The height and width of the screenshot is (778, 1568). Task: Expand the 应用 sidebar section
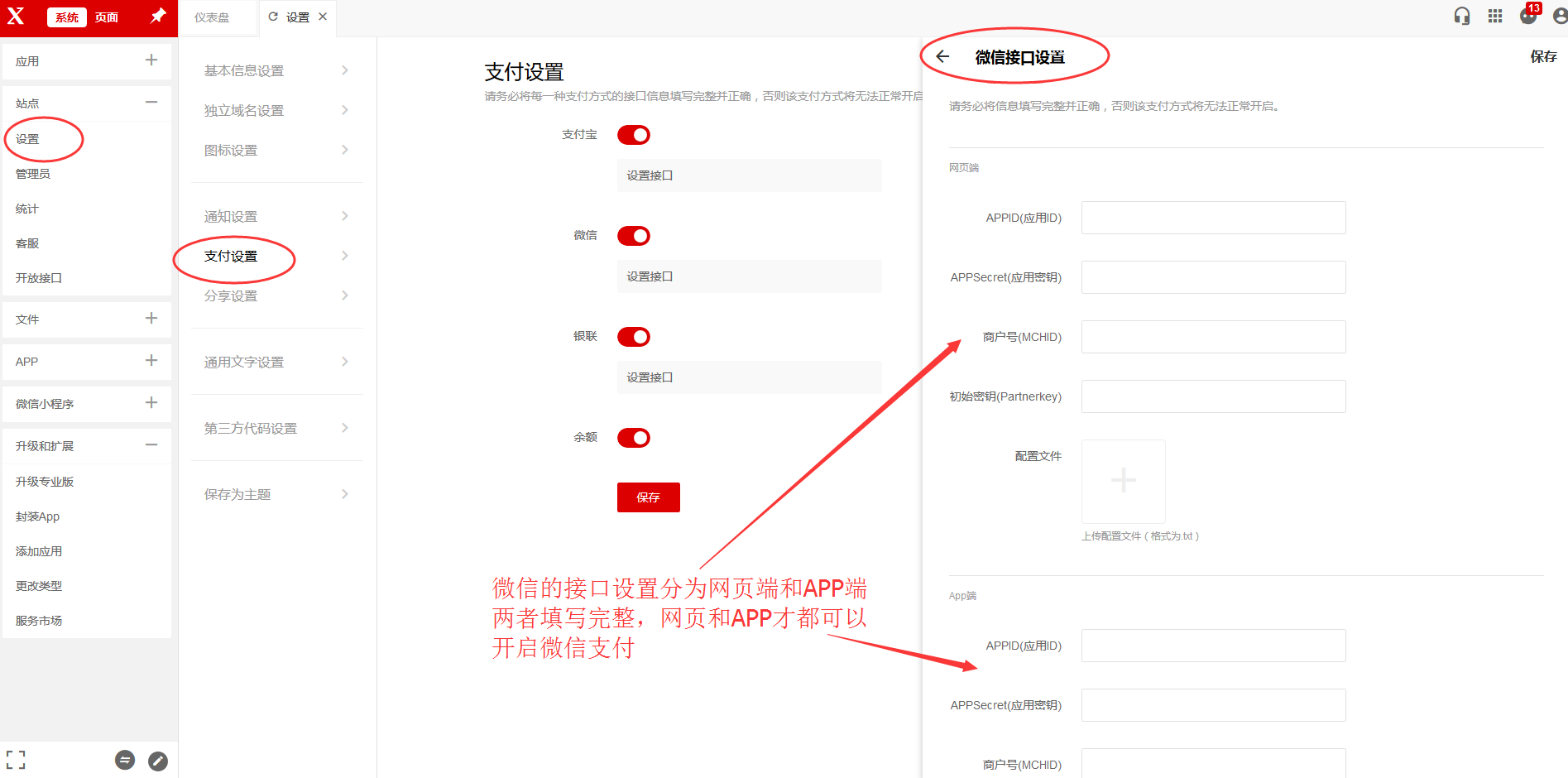(151, 60)
